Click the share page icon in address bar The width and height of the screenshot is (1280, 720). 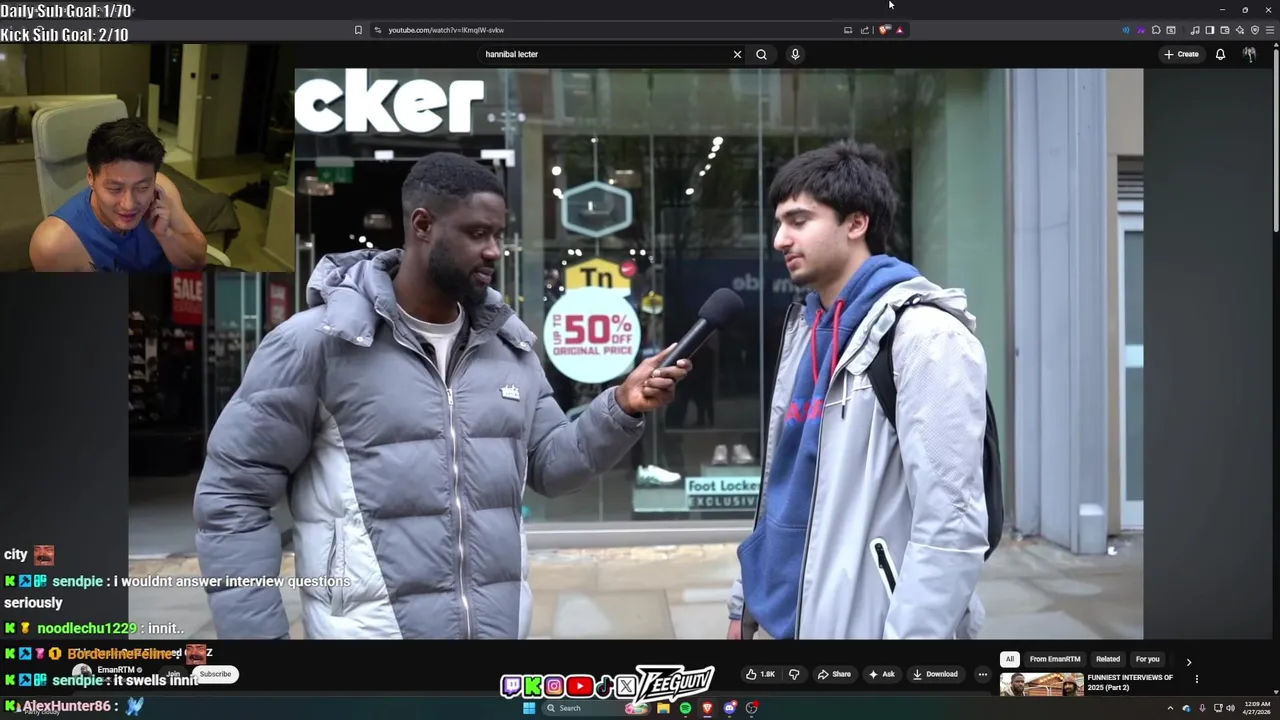click(x=865, y=30)
